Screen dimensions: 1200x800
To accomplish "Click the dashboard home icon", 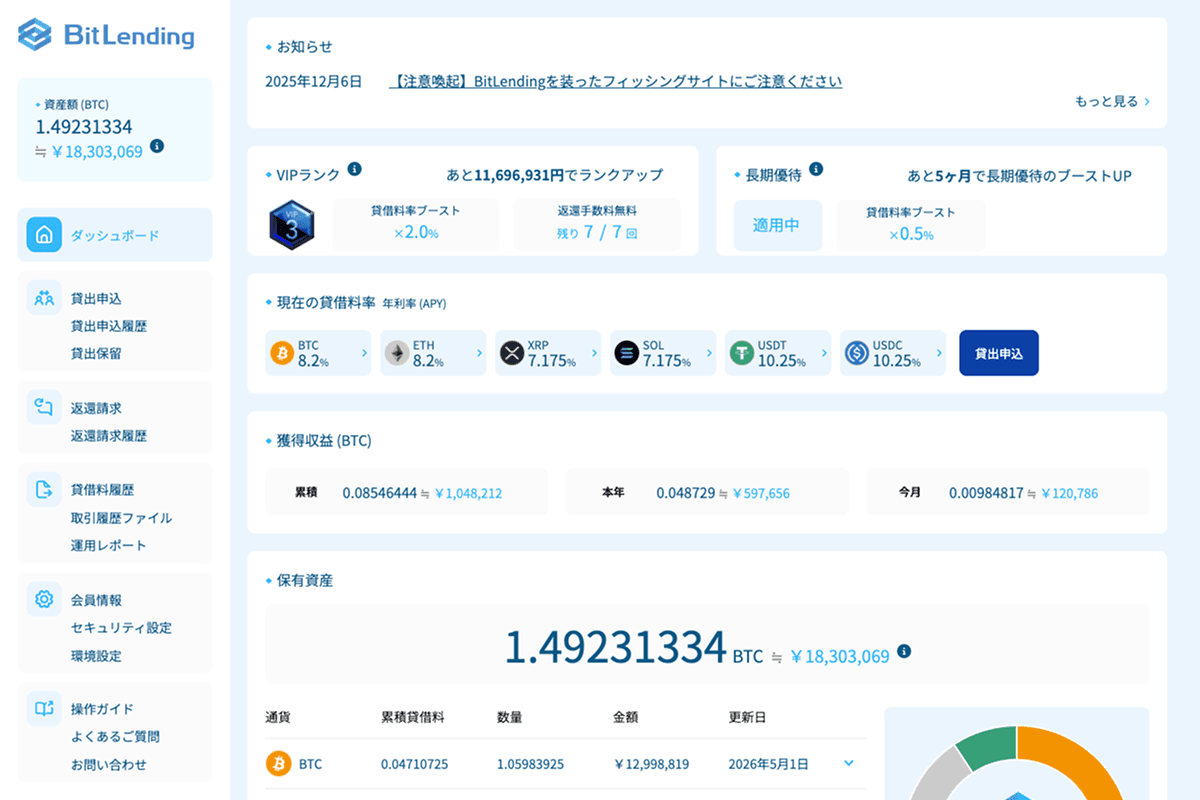I will (44, 235).
